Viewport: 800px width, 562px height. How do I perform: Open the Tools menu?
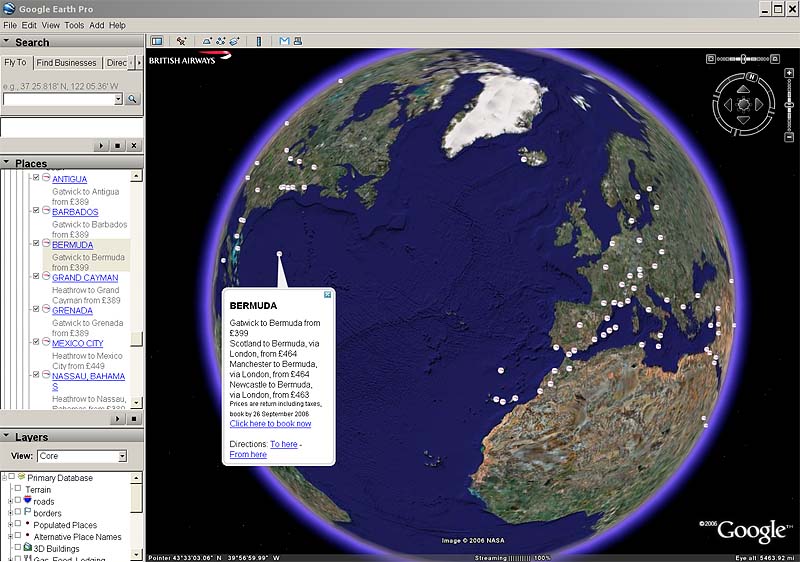point(74,25)
